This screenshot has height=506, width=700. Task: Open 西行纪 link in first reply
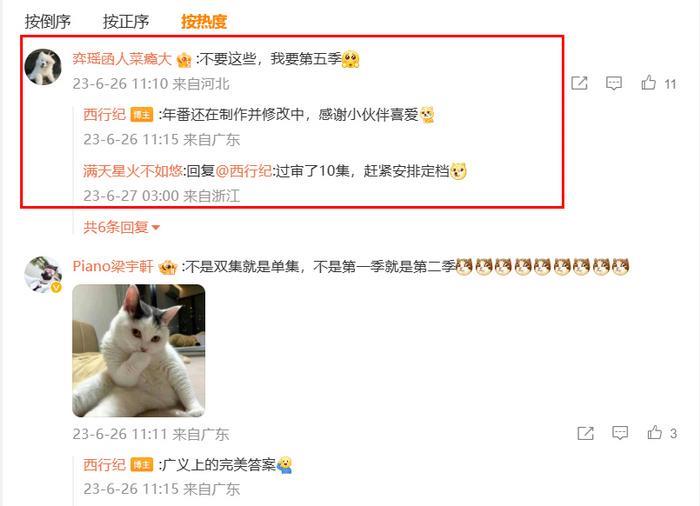104,114
